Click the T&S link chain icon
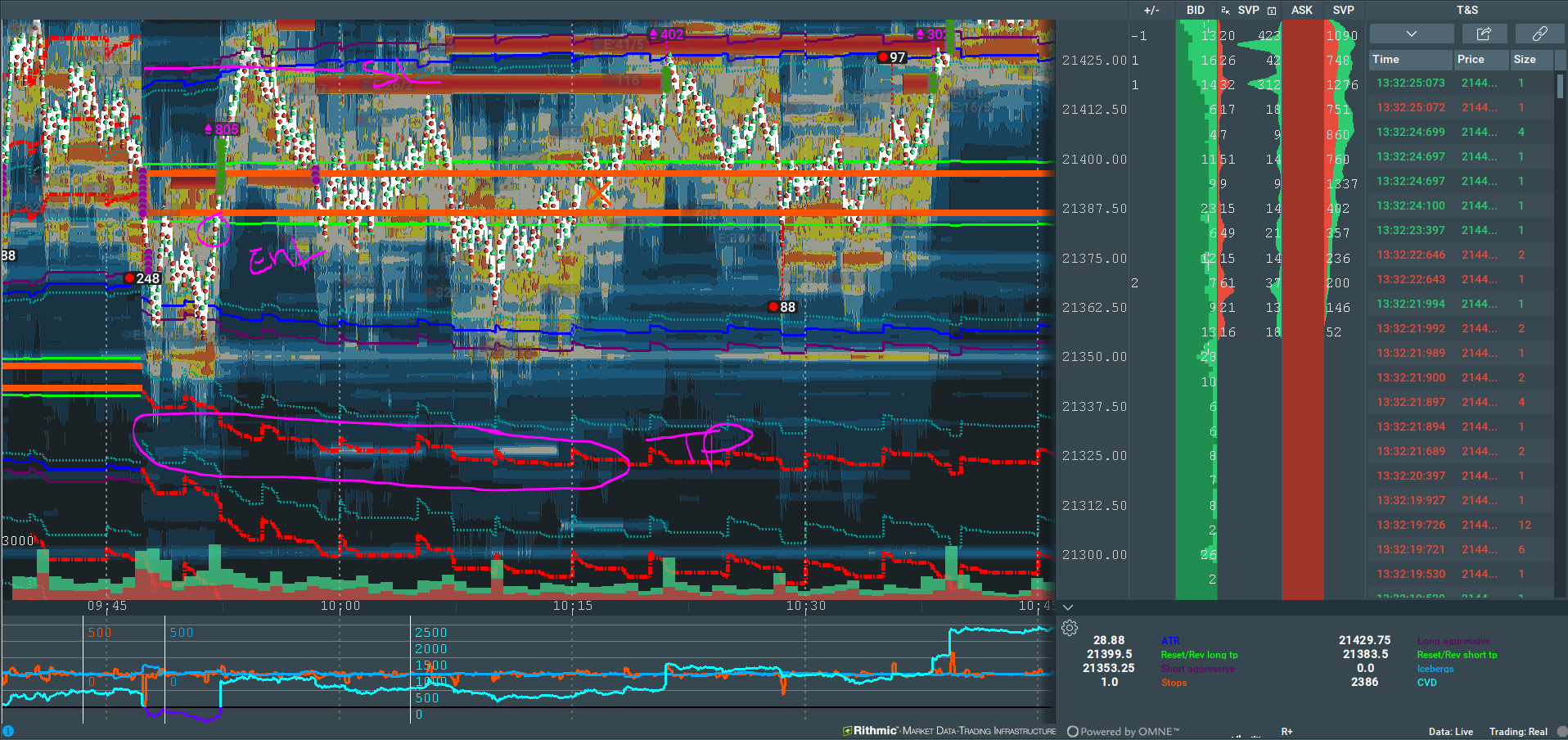 coord(1539,34)
